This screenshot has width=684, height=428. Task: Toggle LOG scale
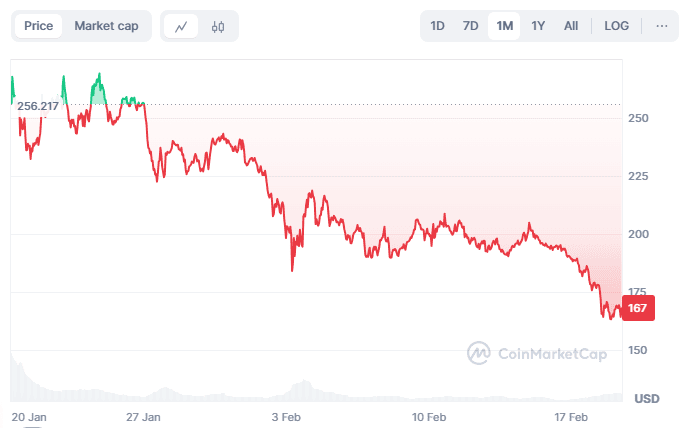[617, 26]
